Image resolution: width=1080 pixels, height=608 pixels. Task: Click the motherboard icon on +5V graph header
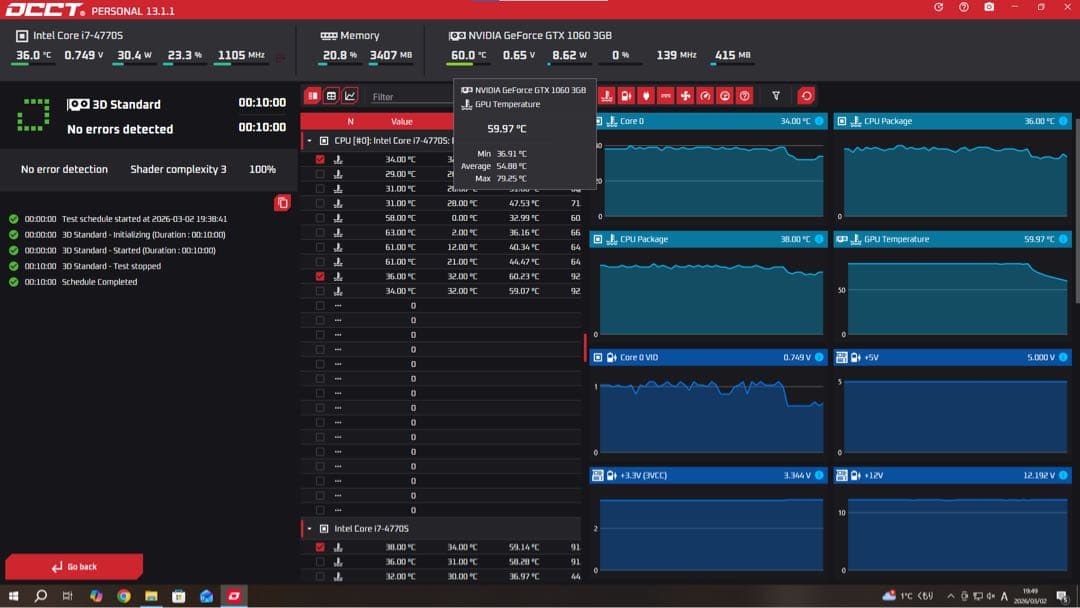point(842,357)
